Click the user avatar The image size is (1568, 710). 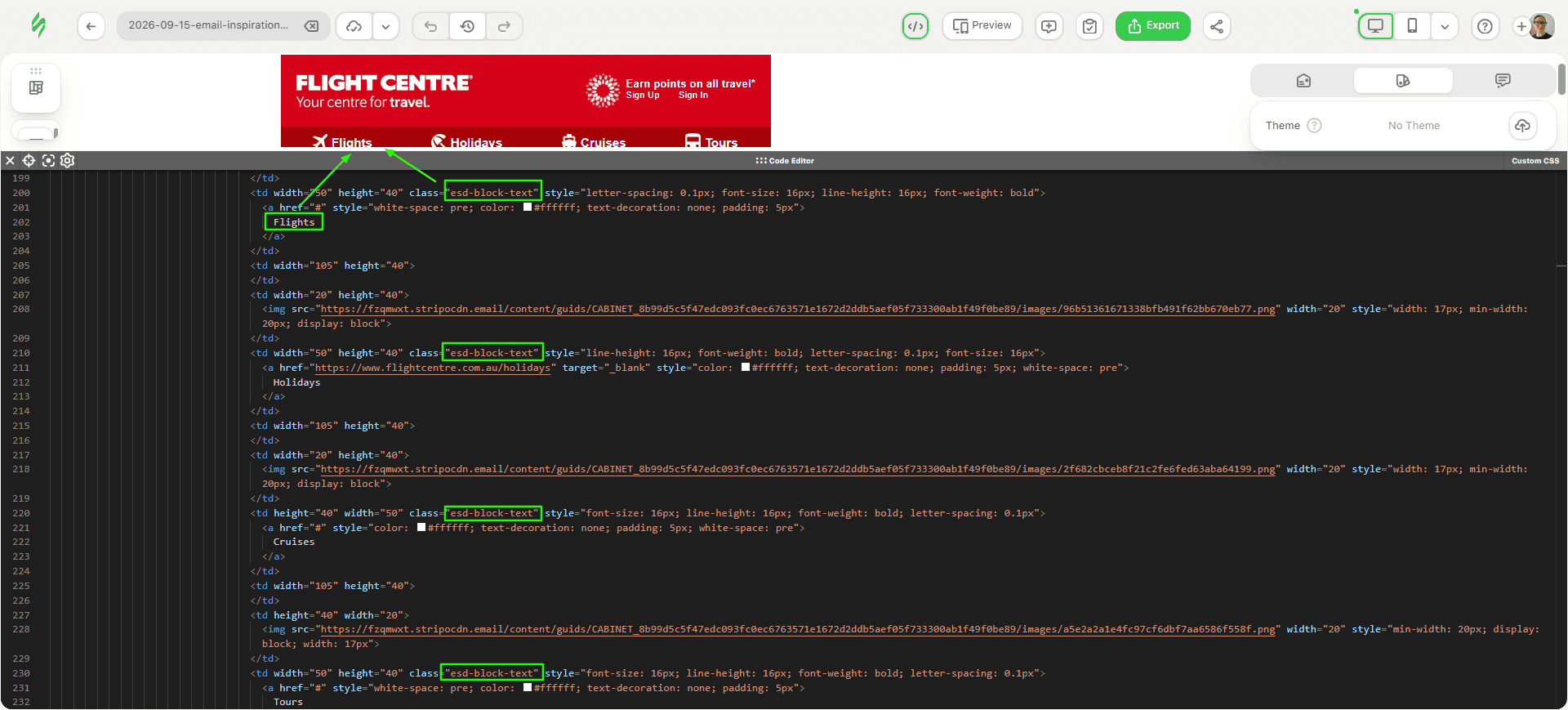click(x=1542, y=26)
